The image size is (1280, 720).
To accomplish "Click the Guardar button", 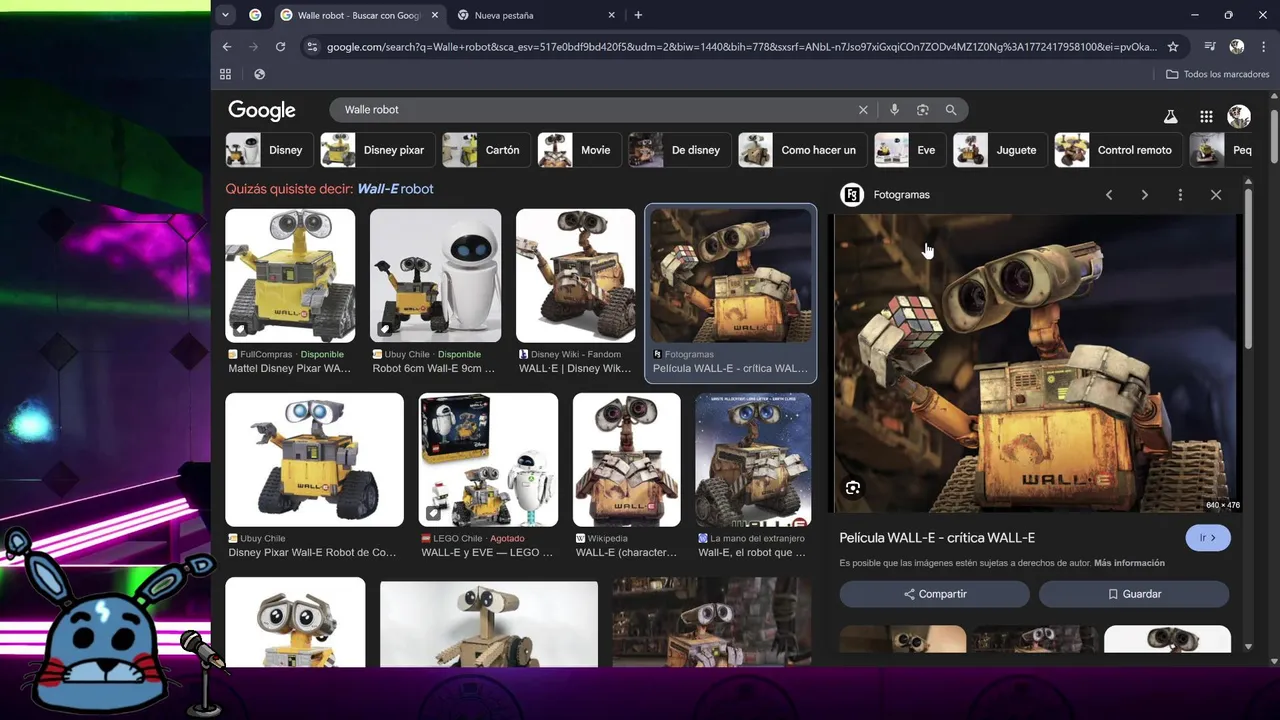I will click(1134, 594).
